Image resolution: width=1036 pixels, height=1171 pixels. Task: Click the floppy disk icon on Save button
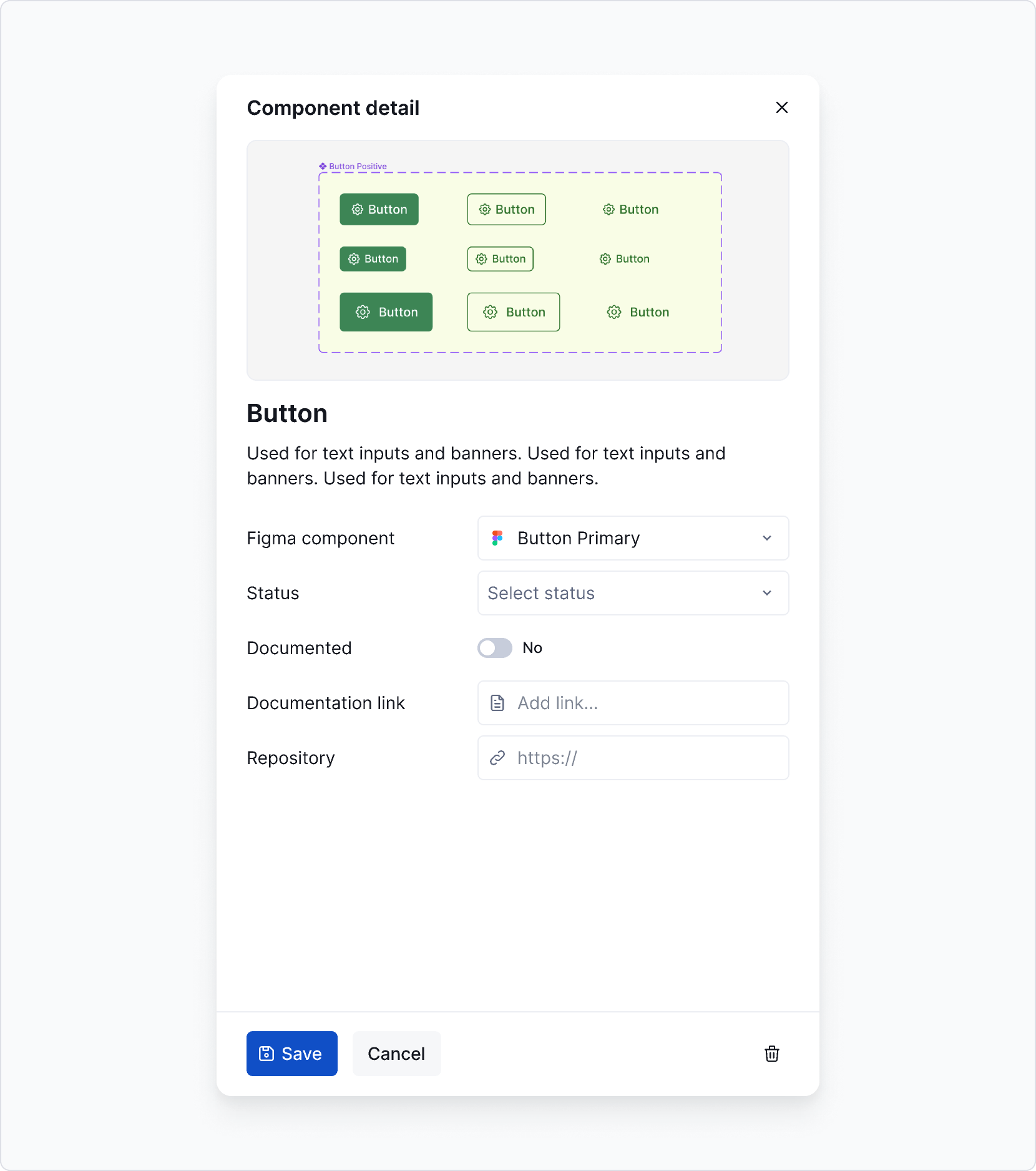pos(266,1054)
